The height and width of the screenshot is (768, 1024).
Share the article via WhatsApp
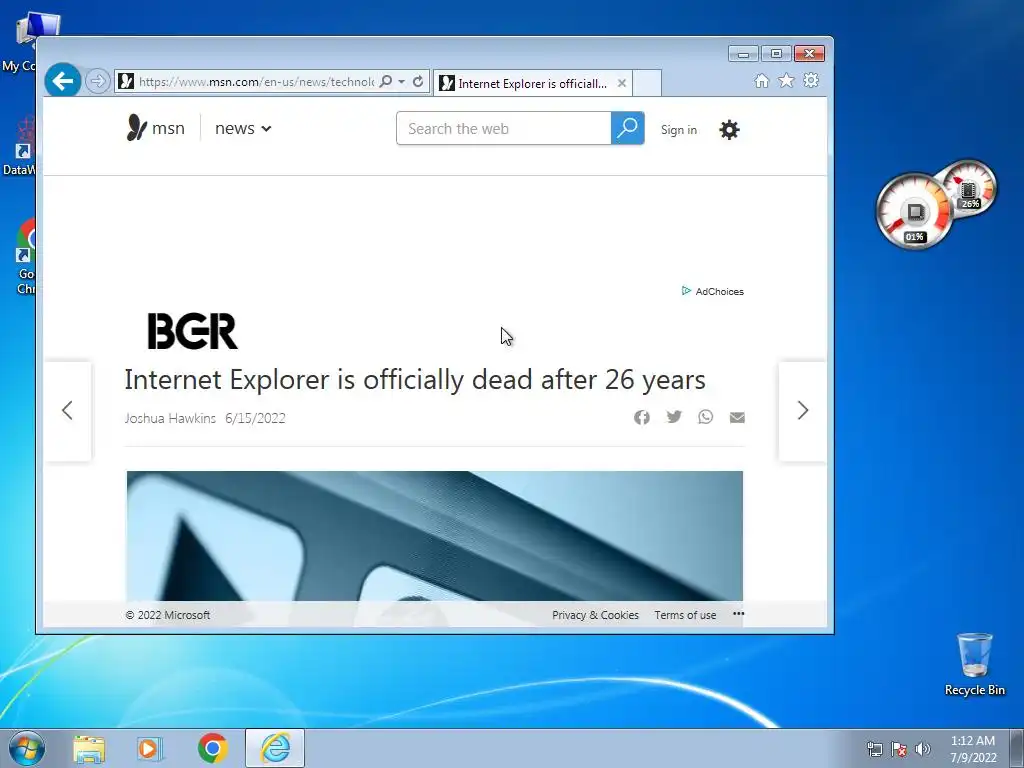point(705,417)
